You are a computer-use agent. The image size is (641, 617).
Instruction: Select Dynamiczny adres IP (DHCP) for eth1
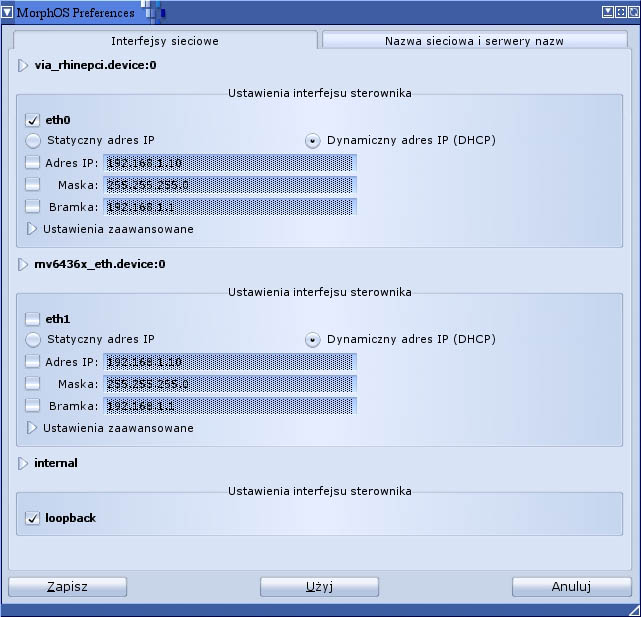313,339
